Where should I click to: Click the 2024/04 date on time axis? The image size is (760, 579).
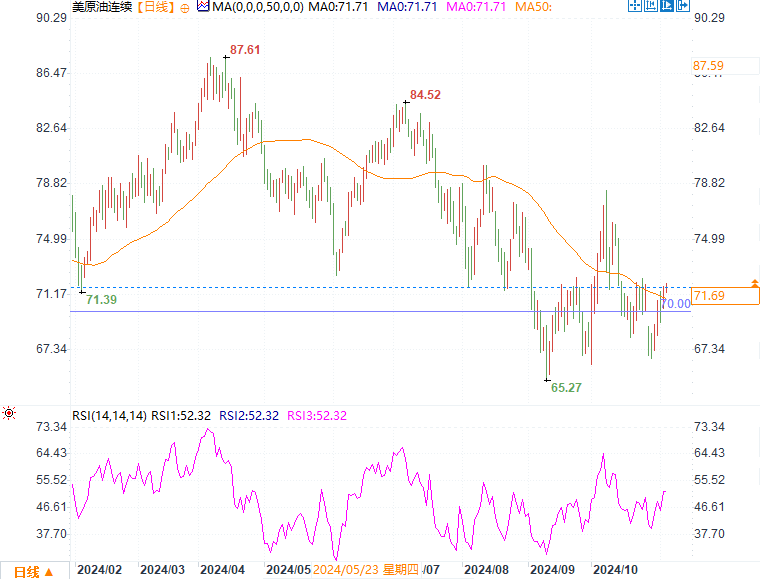222,570
